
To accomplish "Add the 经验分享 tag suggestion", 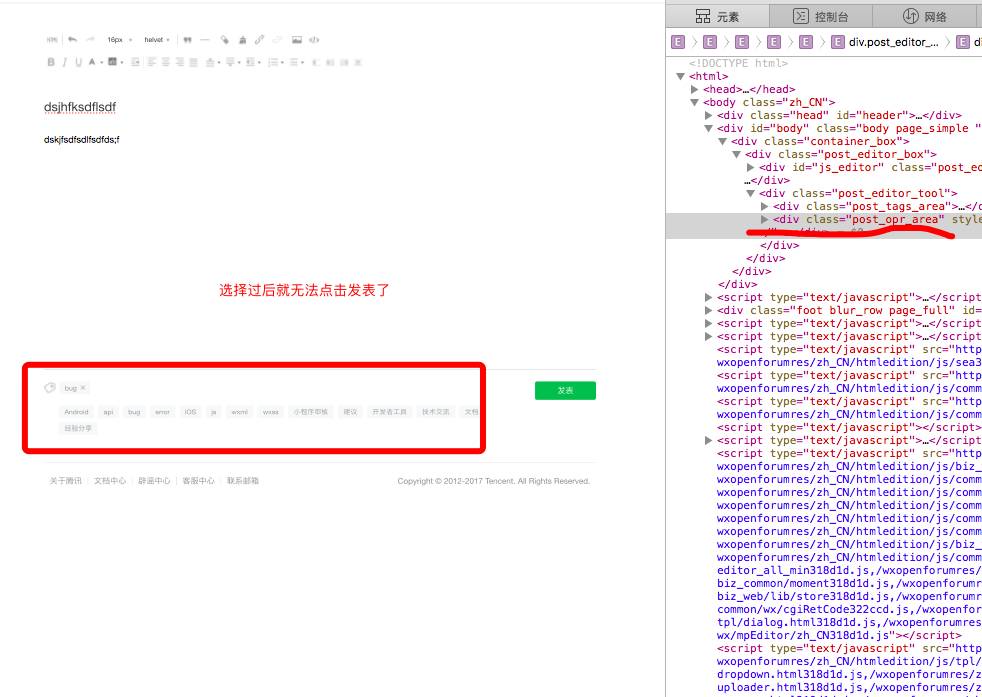I will [78, 428].
